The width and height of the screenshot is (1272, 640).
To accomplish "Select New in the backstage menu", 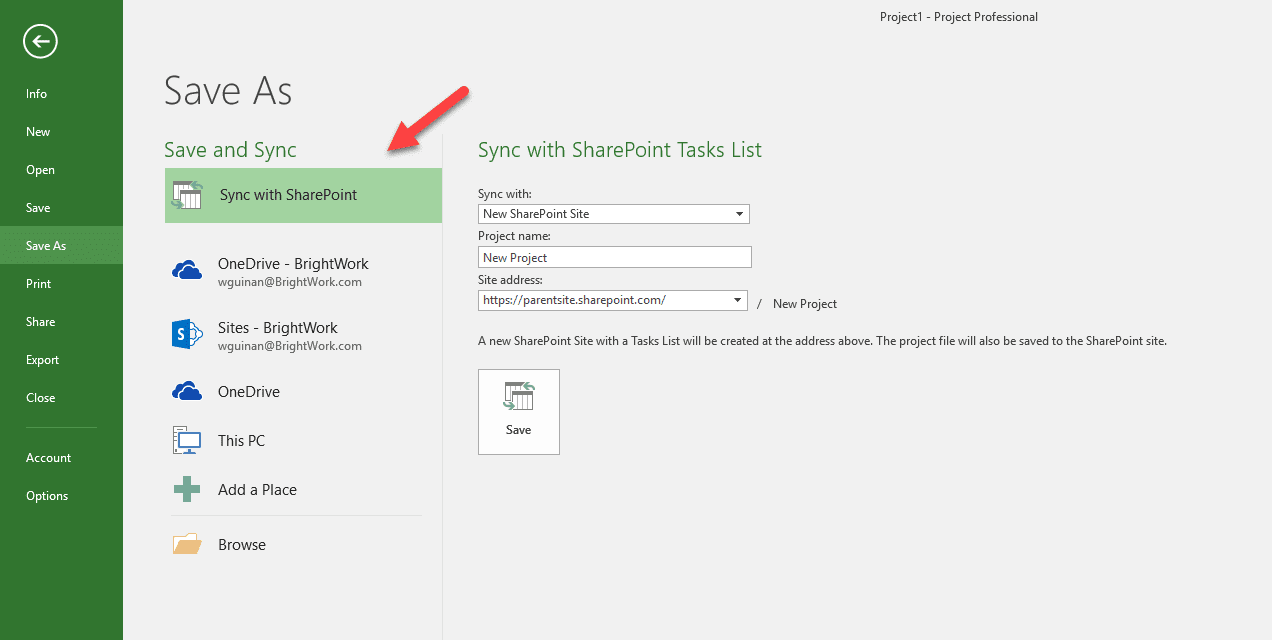I will coord(61,132).
